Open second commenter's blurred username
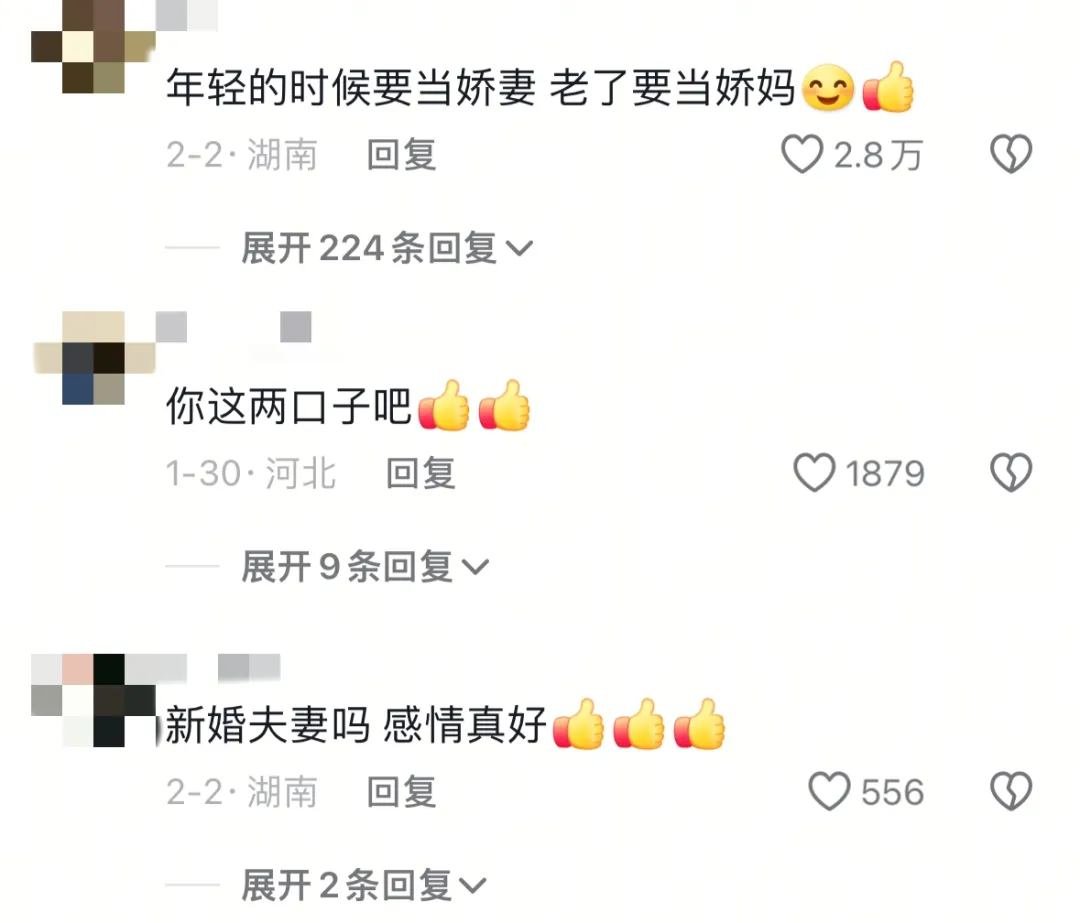The height and width of the screenshot is (923, 1080). (233, 327)
